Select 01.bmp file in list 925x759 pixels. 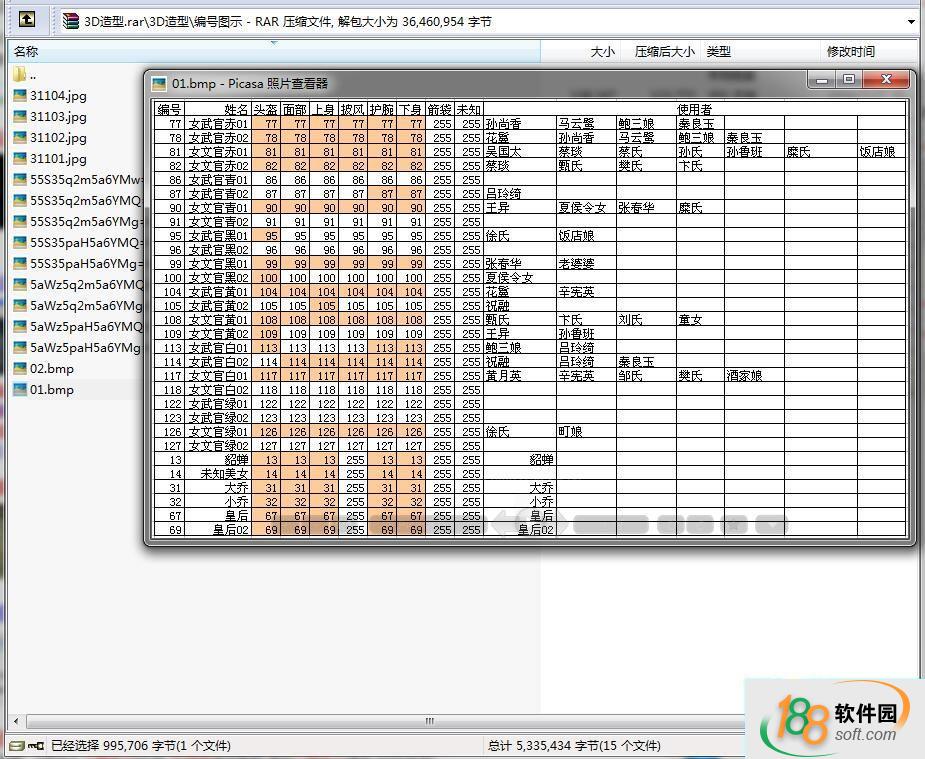coord(51,390)
